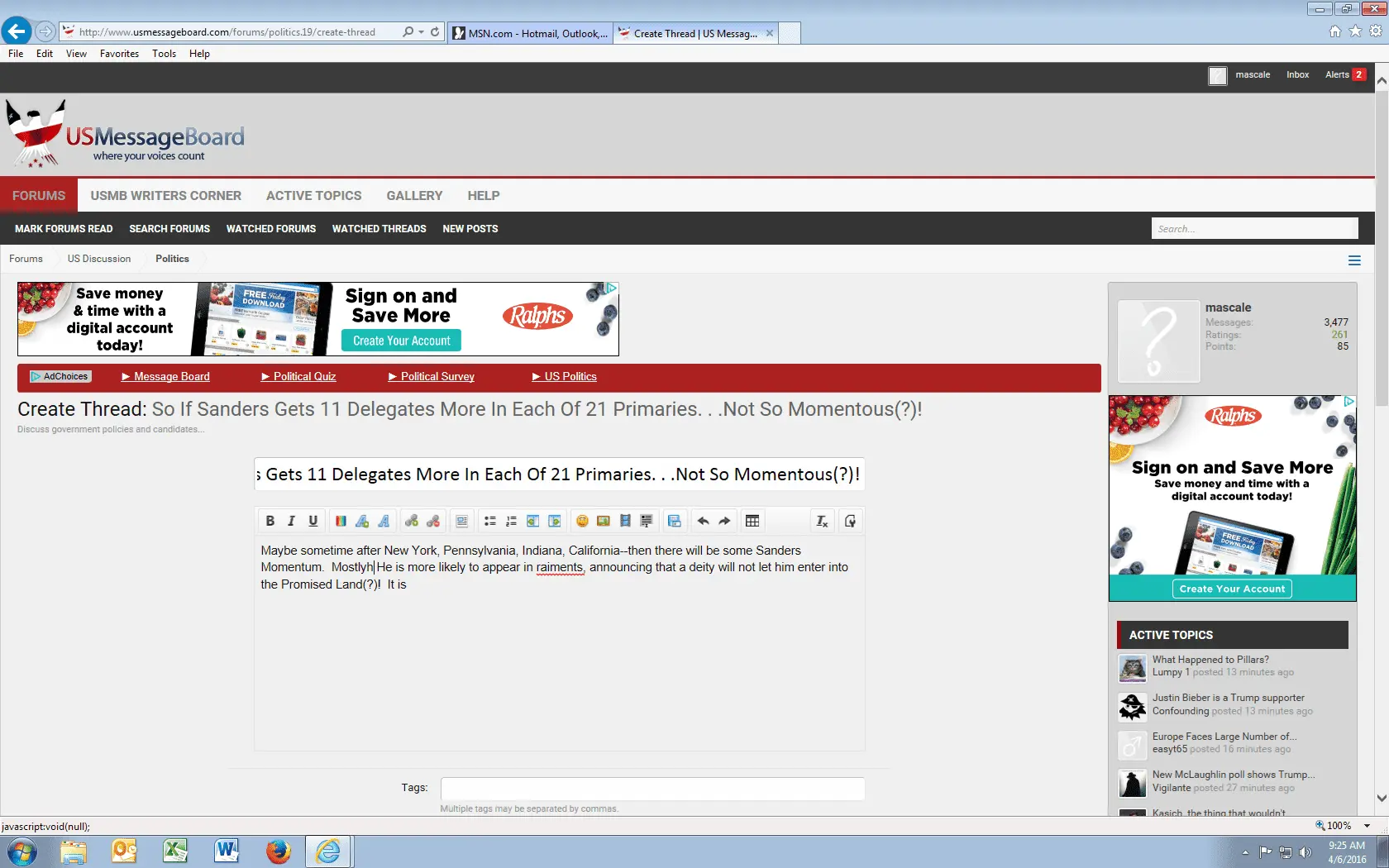This screenshot has height=868, width=1389.
Task: Toggle italic formatting in the editor
Action: [291, 521]
